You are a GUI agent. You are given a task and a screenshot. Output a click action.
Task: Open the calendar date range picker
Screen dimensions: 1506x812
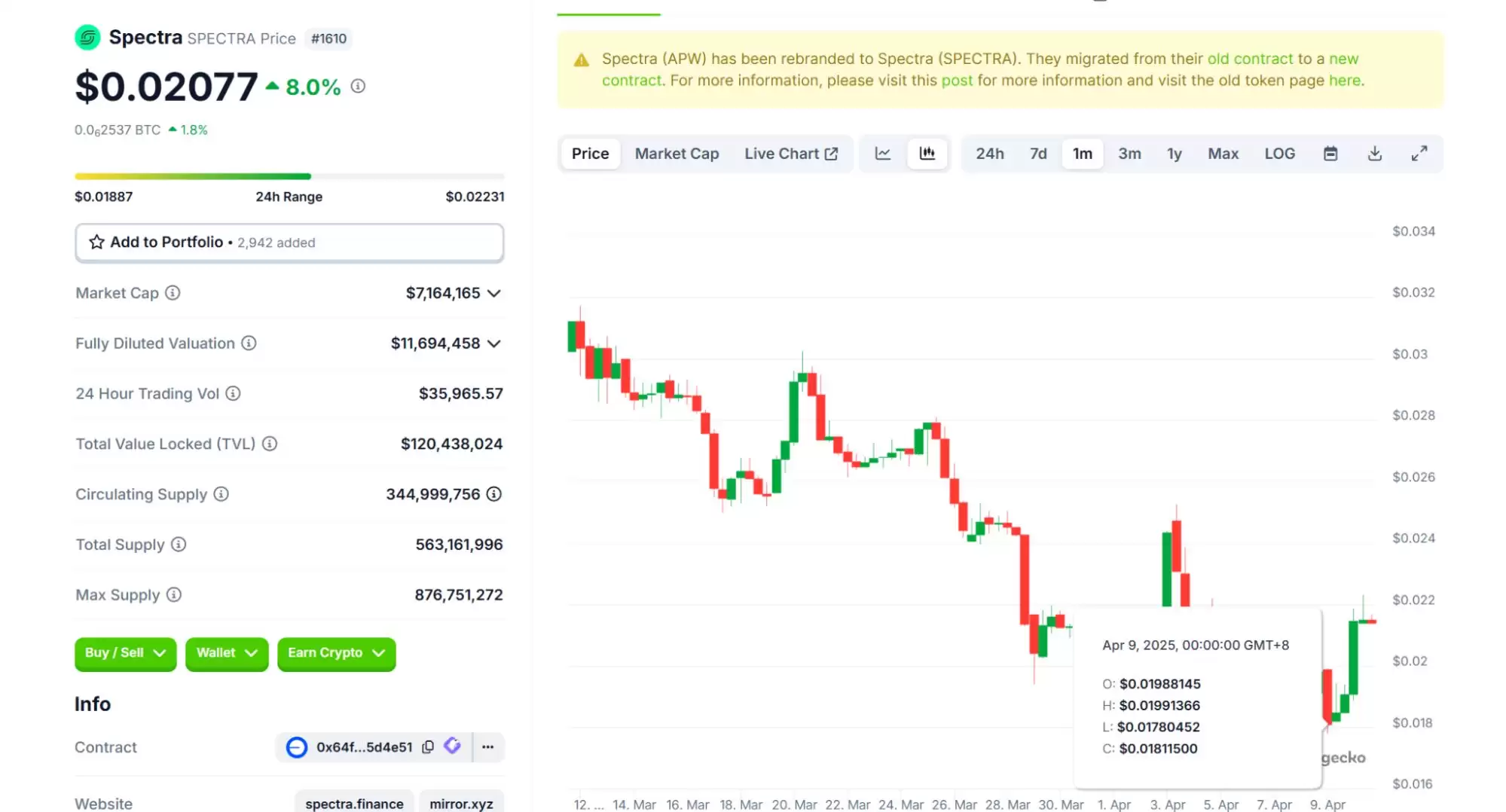1330,154
